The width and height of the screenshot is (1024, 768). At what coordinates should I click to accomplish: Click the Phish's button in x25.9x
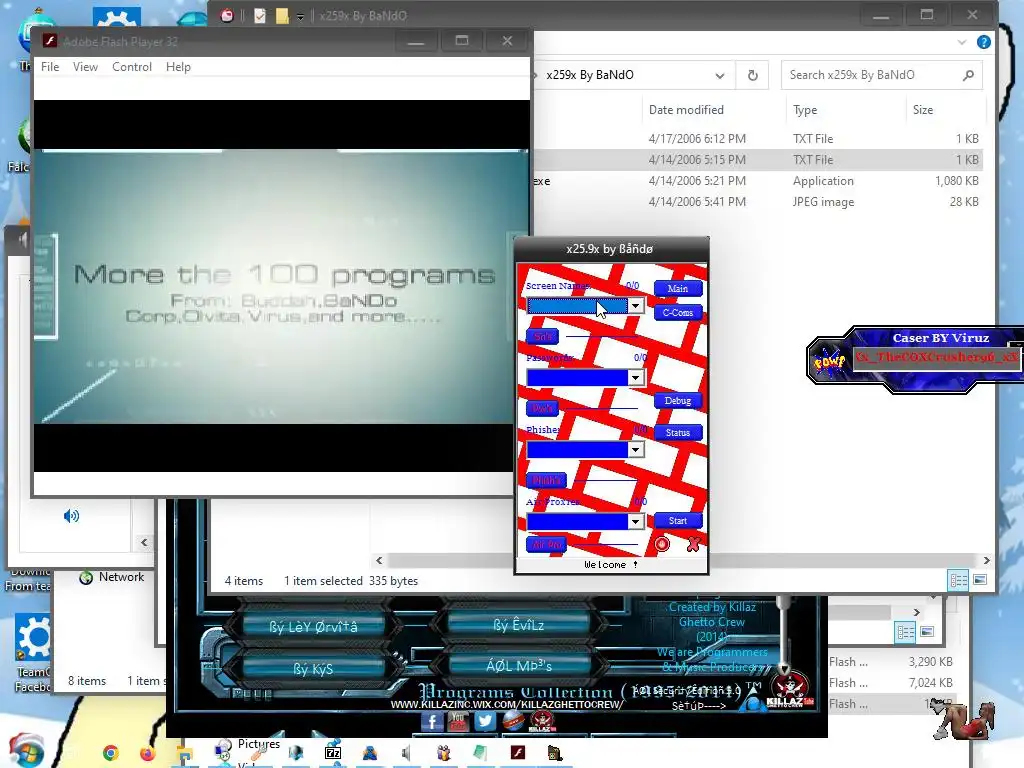pyautogui.click(x=547, y=480)
